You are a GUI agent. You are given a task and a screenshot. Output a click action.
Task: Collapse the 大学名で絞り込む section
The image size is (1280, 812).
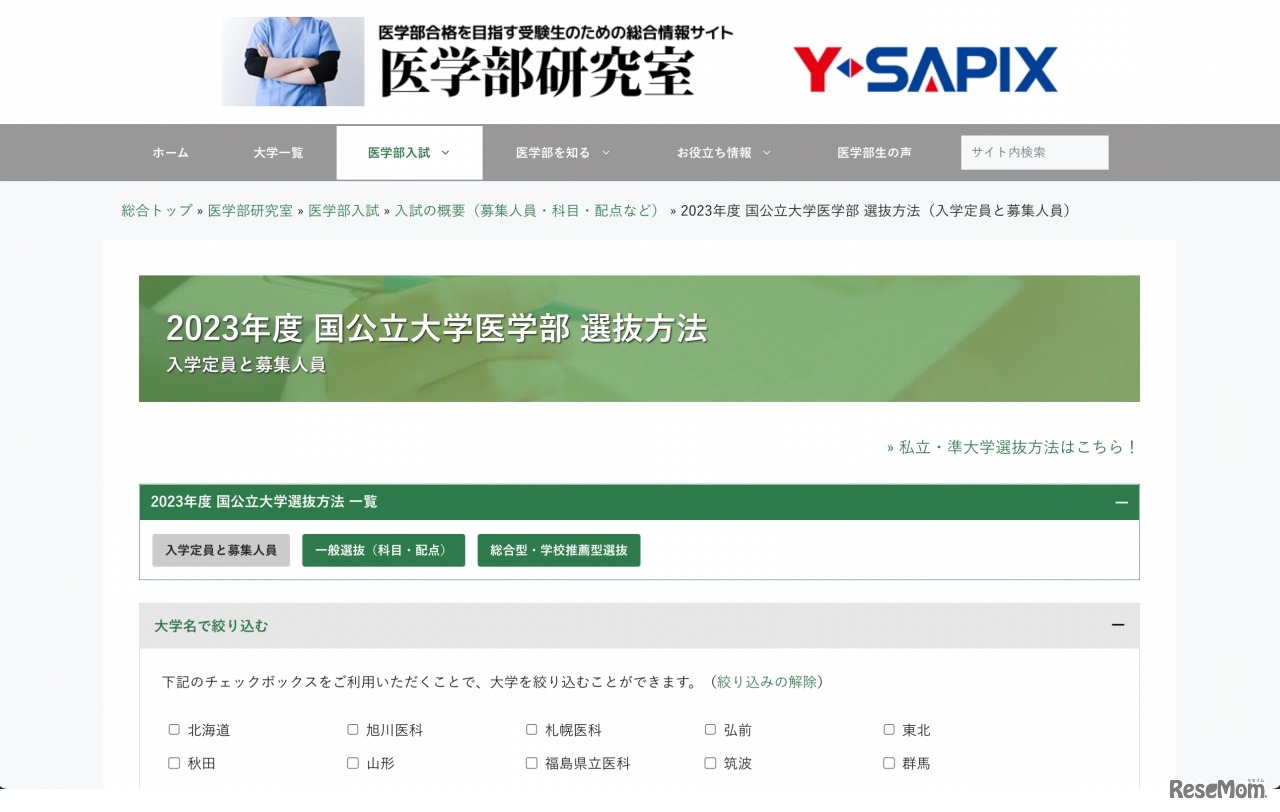(1118, 626)
